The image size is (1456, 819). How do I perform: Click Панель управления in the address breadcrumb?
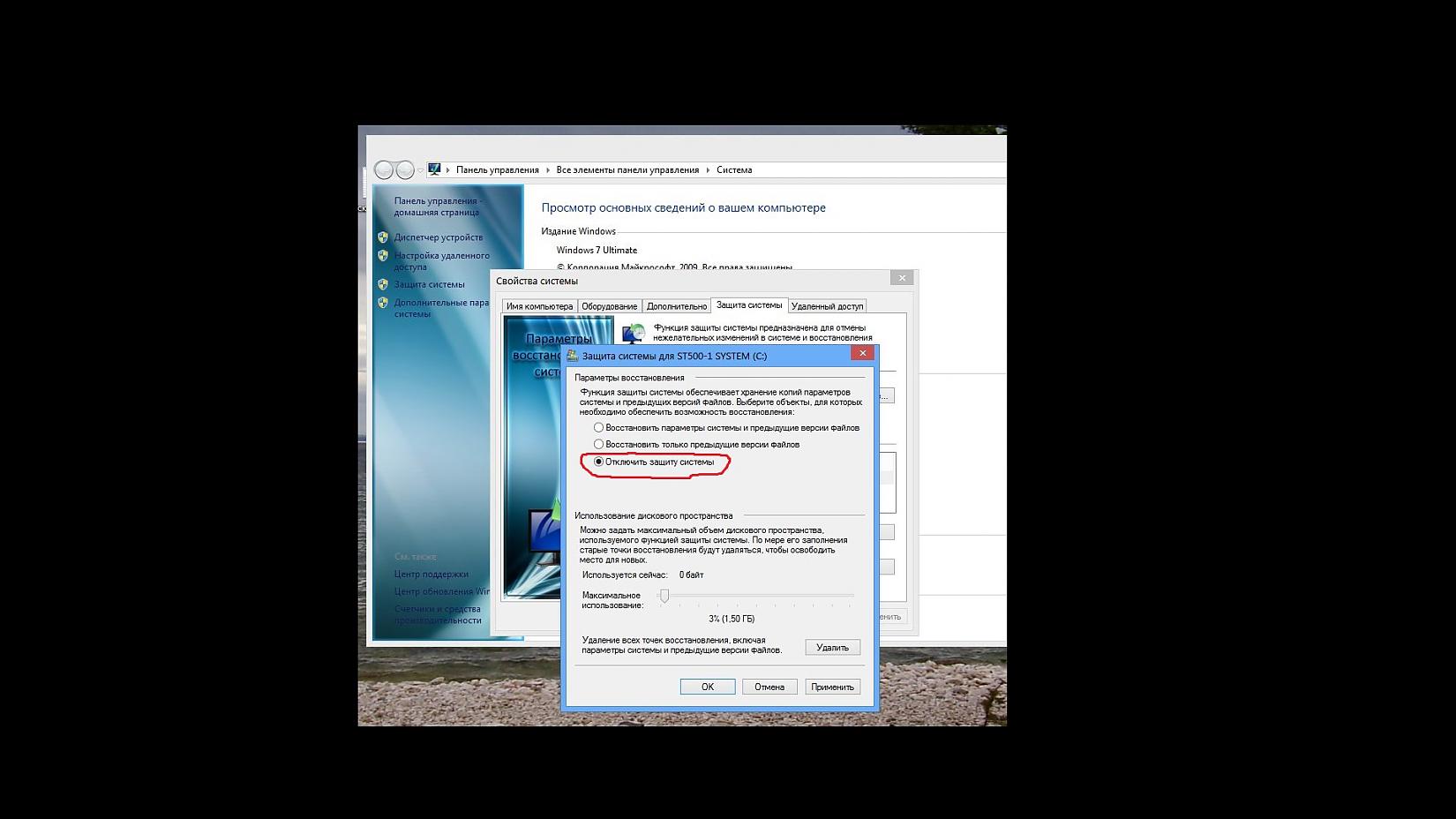click(x=498, y=169)
